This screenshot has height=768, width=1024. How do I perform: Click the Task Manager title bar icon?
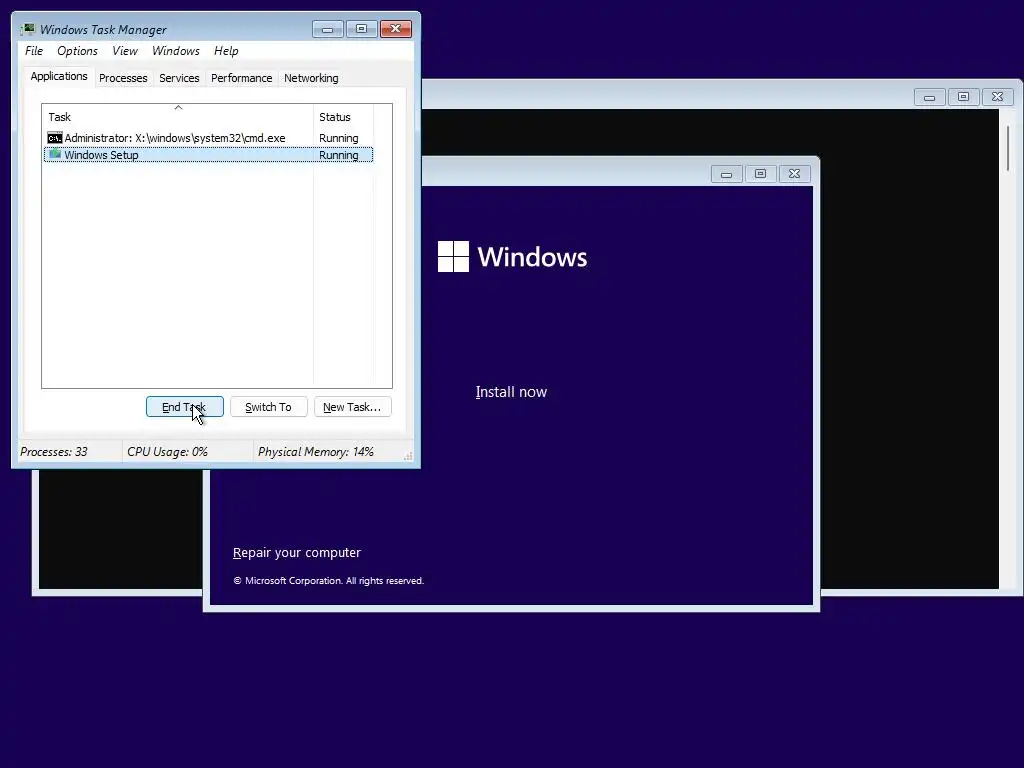click(x=28, y=29)
